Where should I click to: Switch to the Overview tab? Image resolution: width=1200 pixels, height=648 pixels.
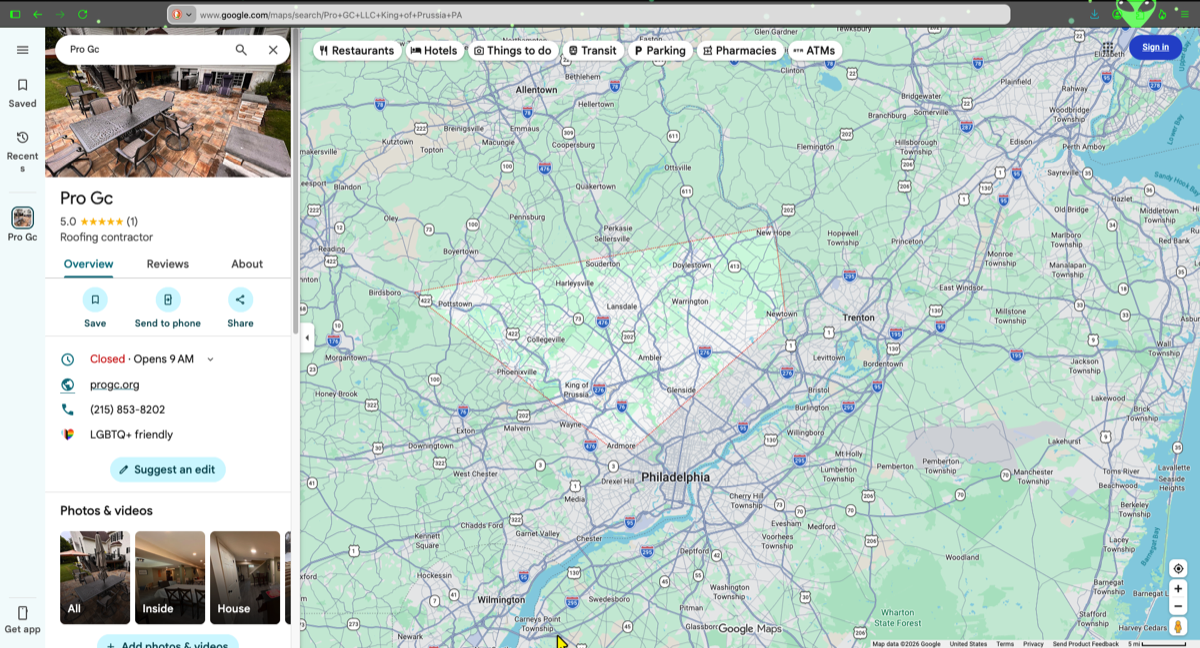pos(88,264)
